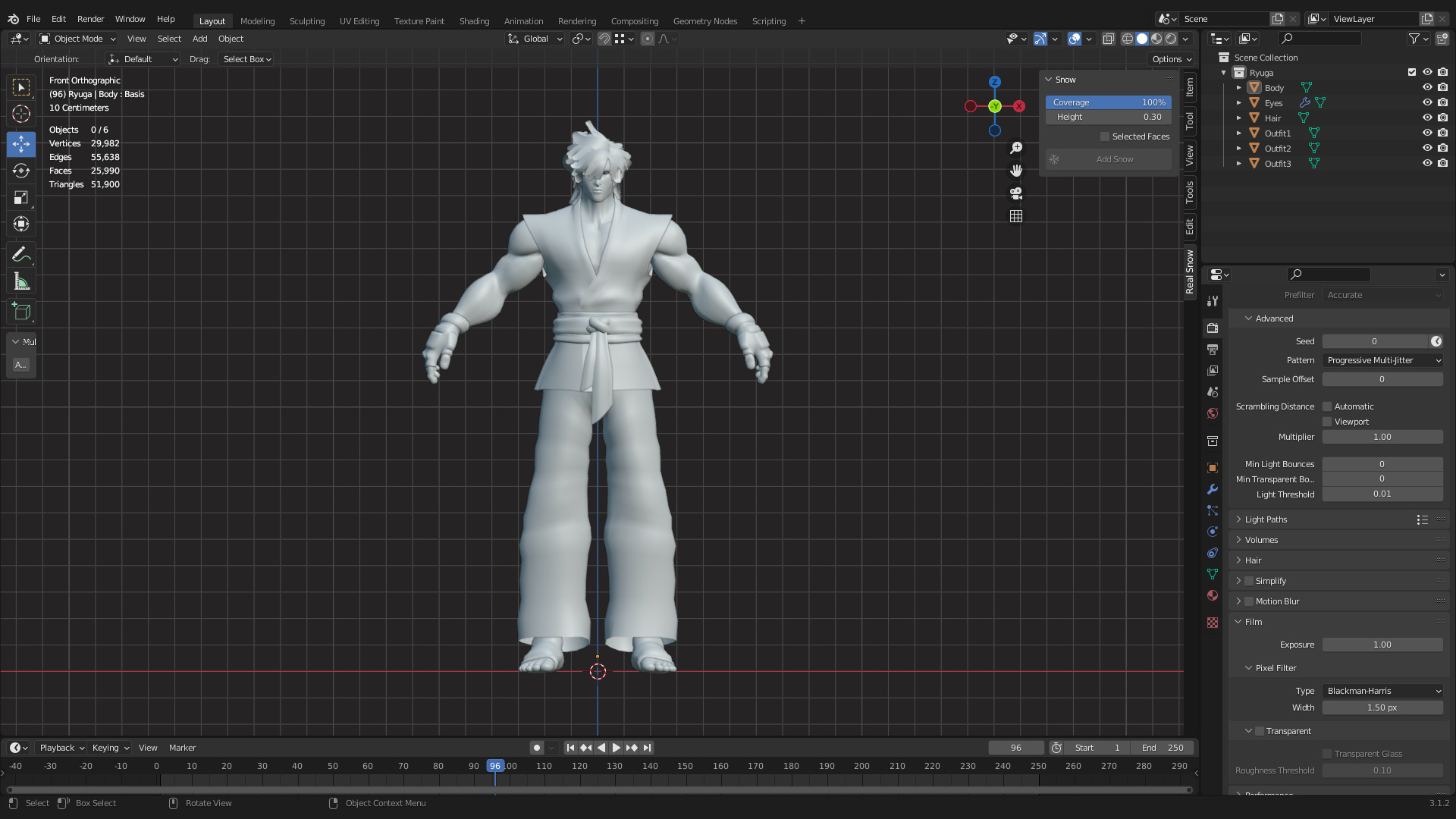Image resolution: width=1456 pixels, height=819 pixels.
Task: Switch orthographic/perspective grid icon
Action: 1016,216
